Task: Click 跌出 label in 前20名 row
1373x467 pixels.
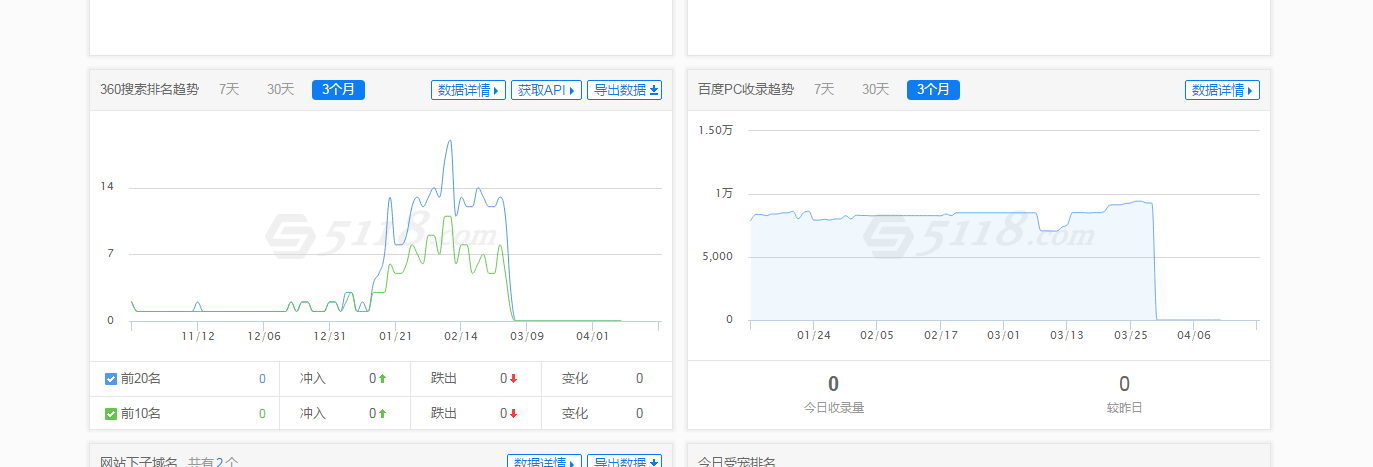Action: tap(444, 379)
